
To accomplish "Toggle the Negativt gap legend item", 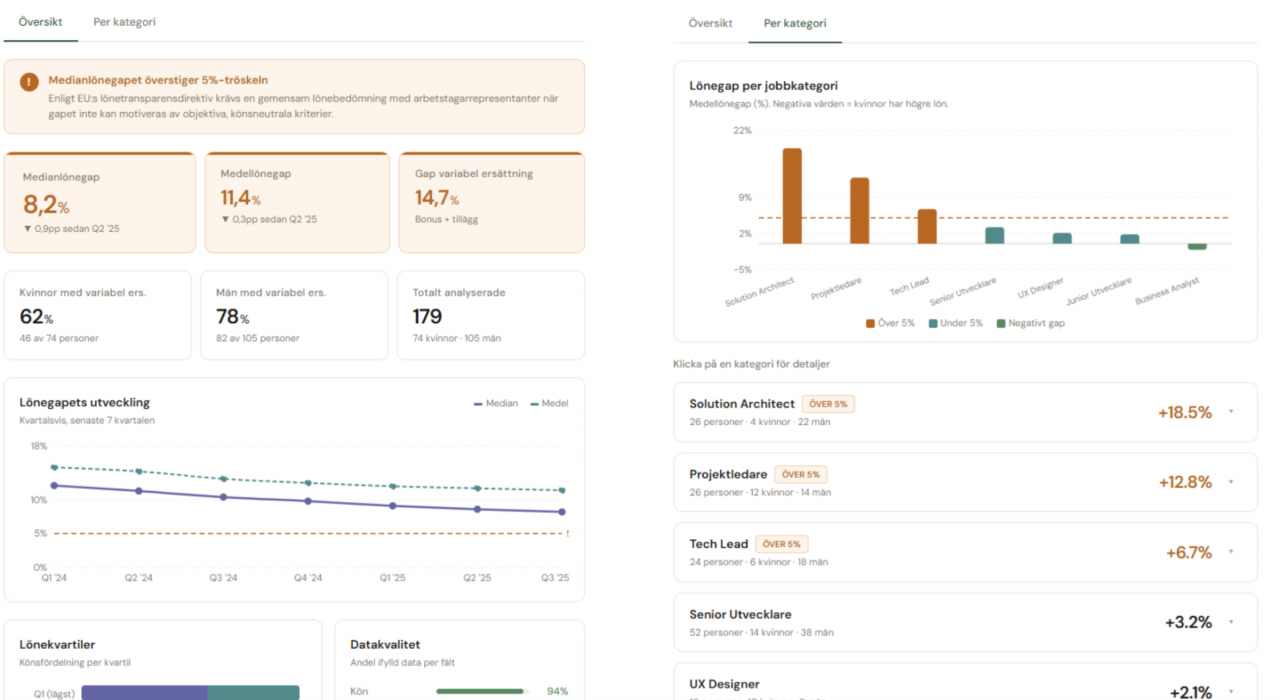I will click(x=1030, y=323).
